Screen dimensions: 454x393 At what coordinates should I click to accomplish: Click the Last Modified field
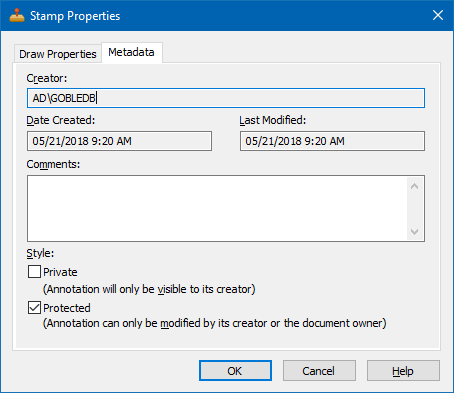(332, 141)
